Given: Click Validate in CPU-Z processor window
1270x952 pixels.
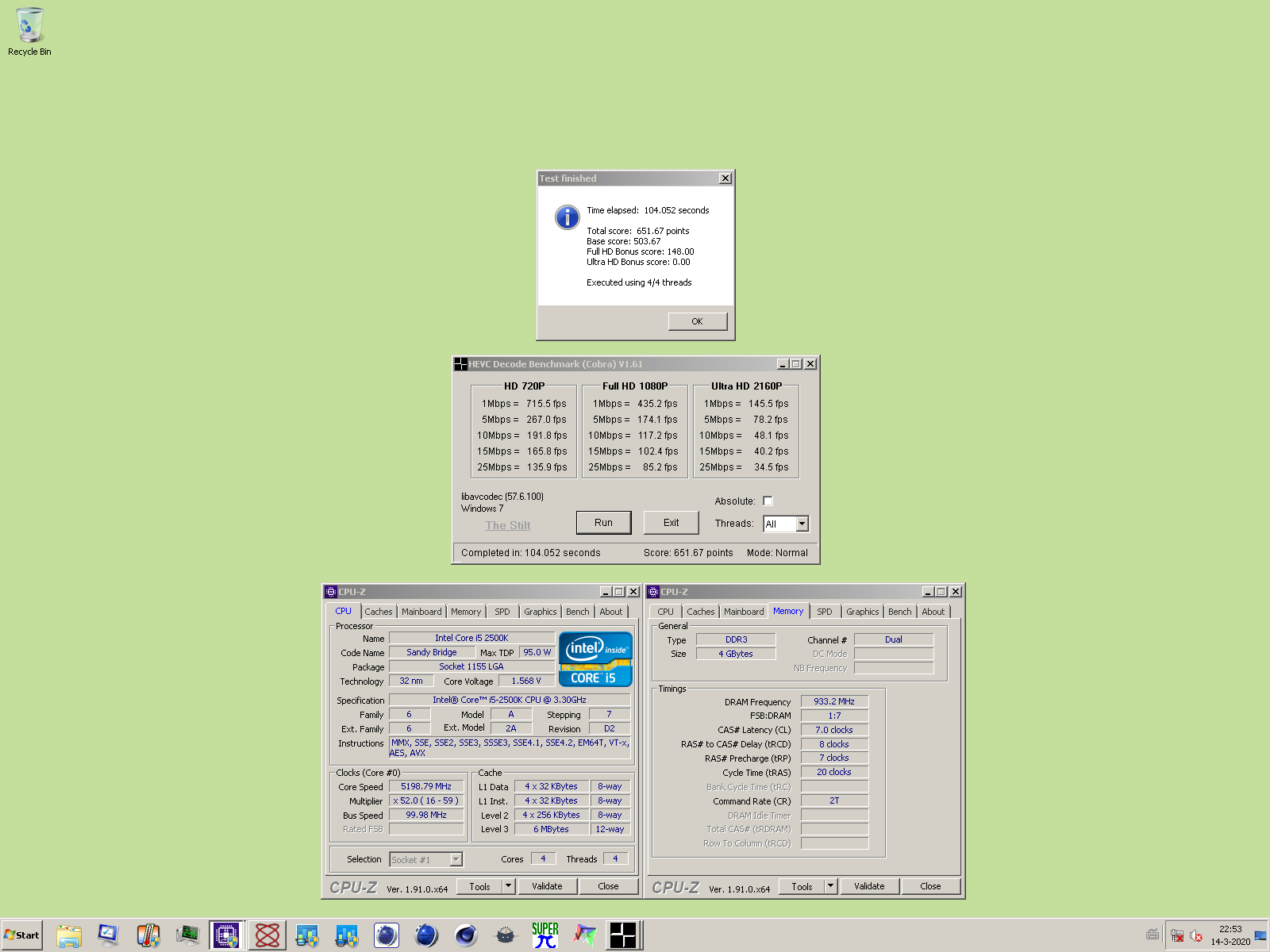Looking at the screenshot, I should coord(547,886).
